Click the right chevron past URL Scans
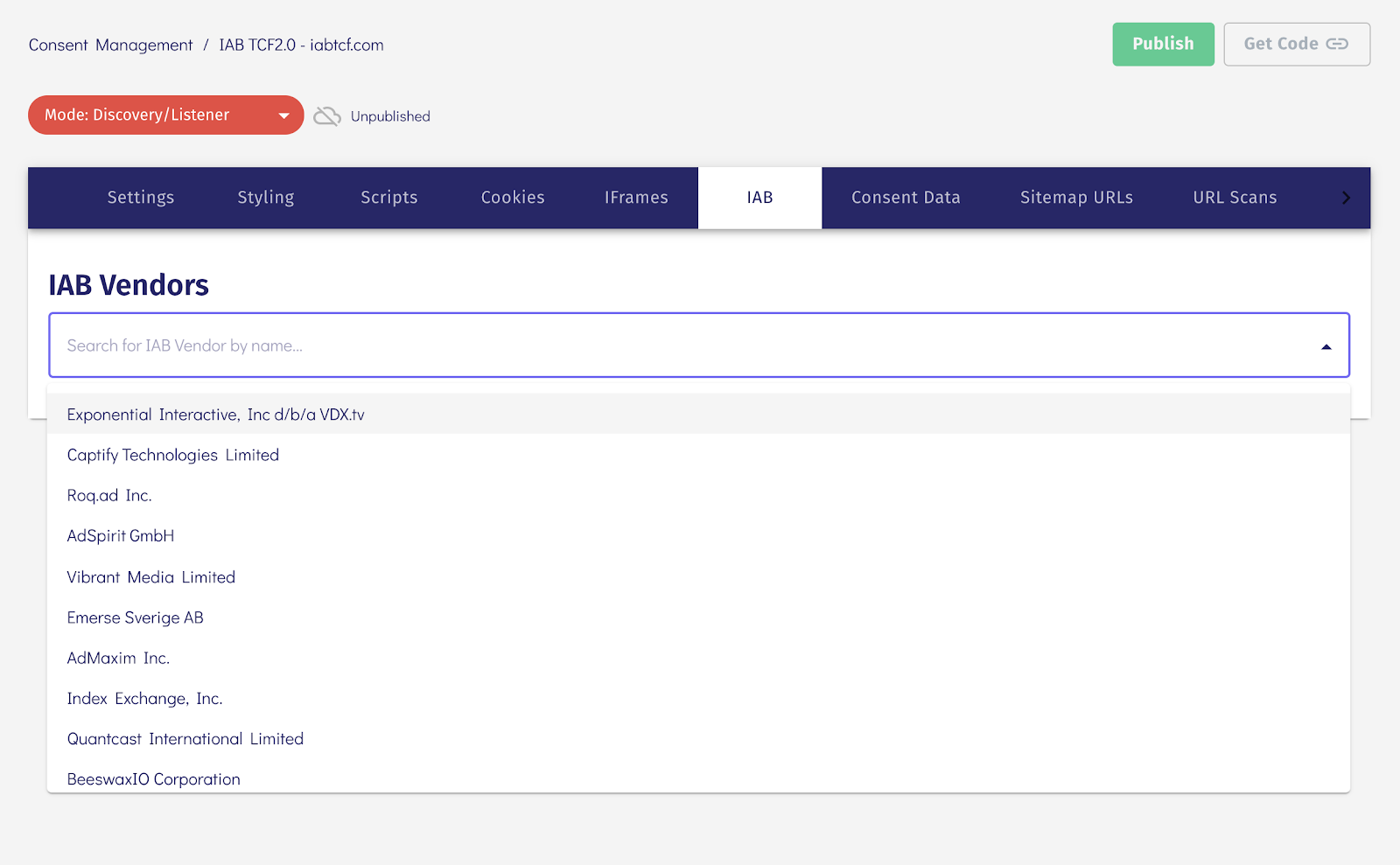The image size is (1400, 865). (x=1345, y=198)
